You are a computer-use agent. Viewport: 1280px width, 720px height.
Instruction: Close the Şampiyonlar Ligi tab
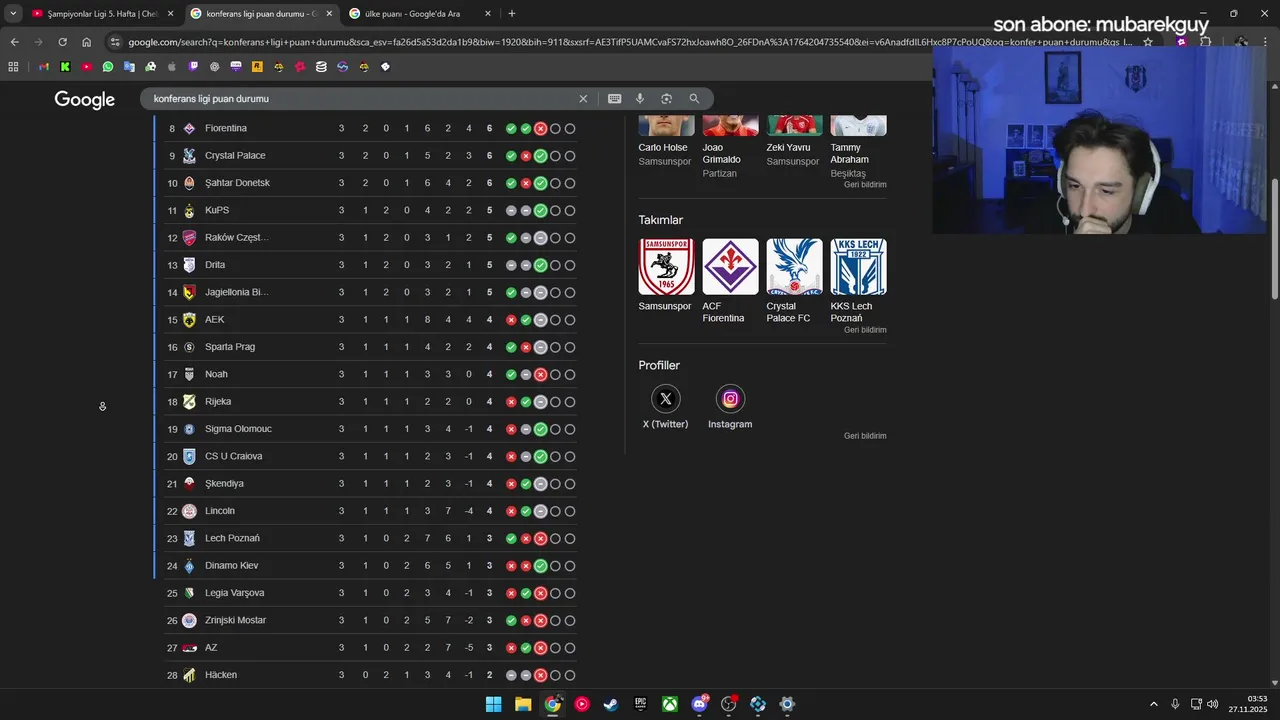click(170, 14)
